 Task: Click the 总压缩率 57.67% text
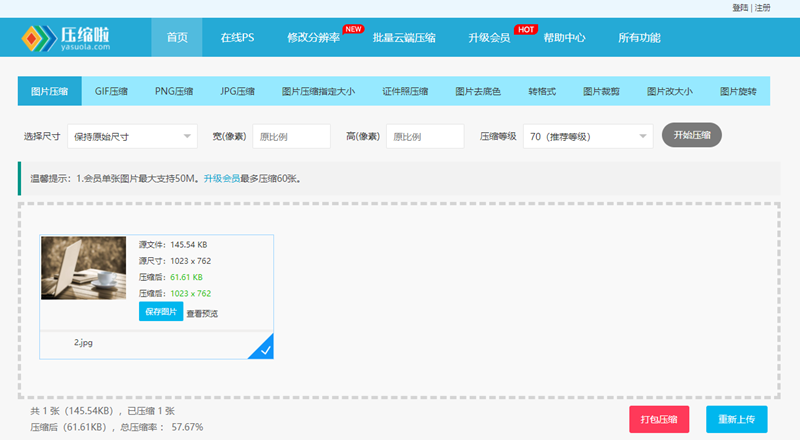(162, 427)
